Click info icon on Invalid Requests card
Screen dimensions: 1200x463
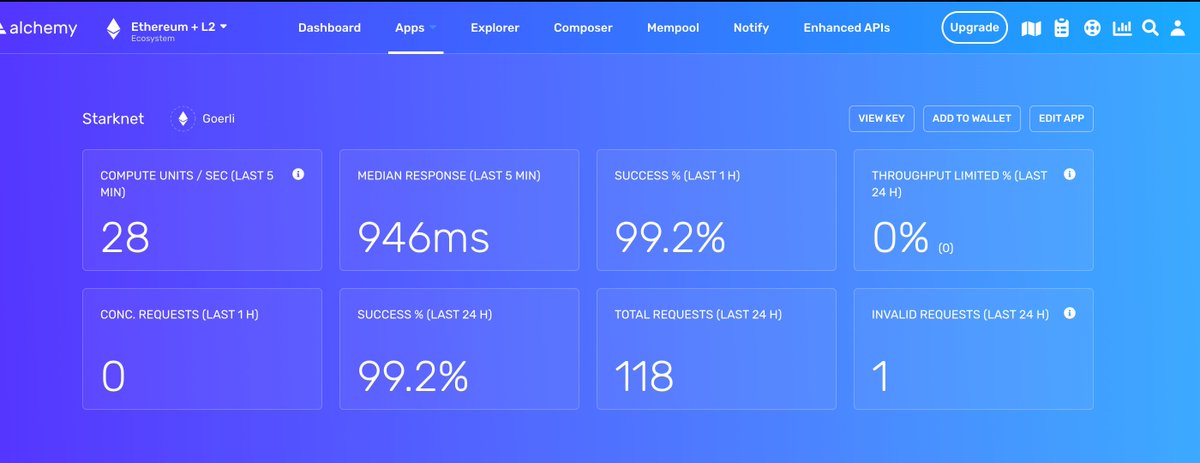pyautogui.click(x=1069, y=313)
